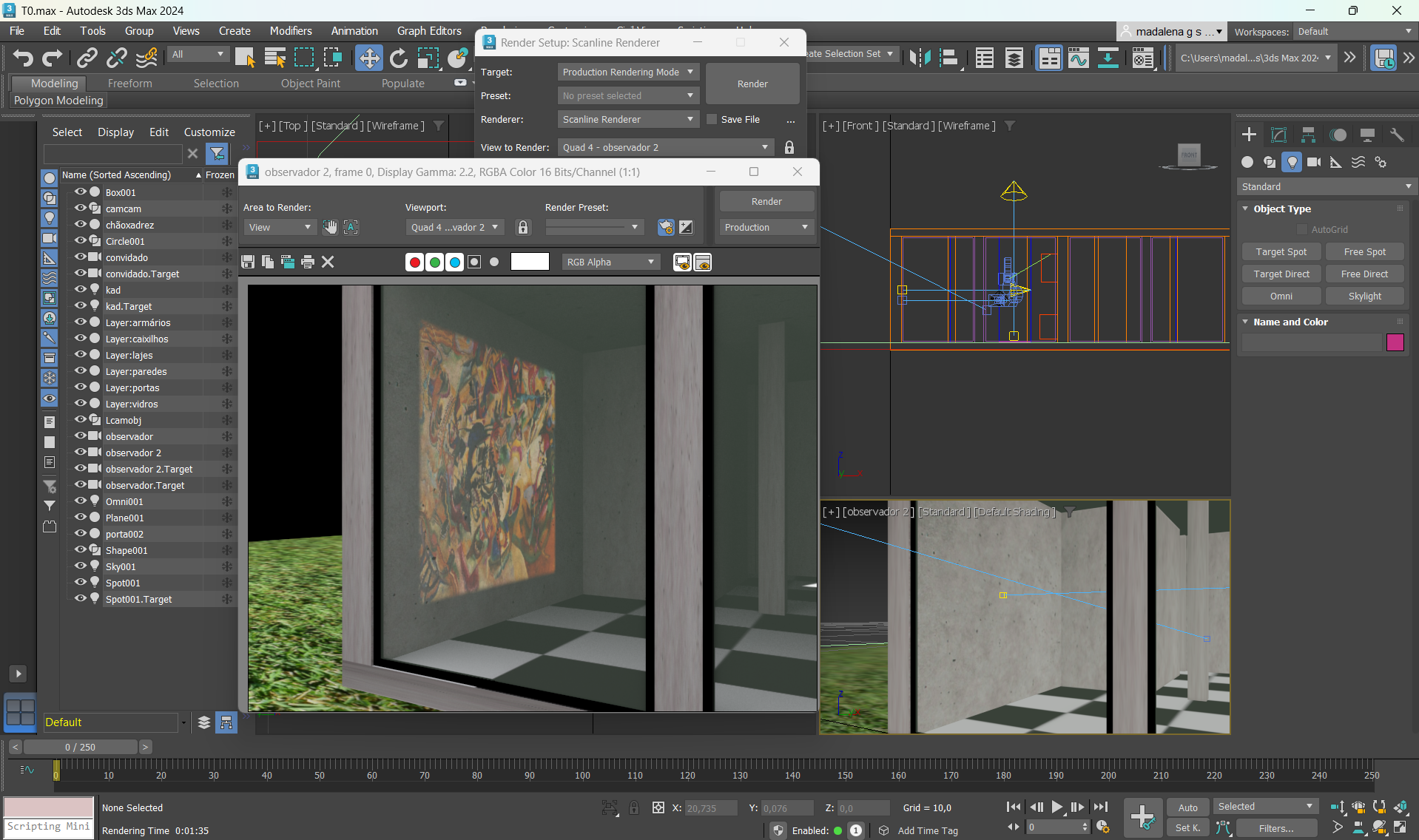Click the Select and Rotate tool
Image resolution: width=1419 pixels, height=840 pixels.
[399, 58]
